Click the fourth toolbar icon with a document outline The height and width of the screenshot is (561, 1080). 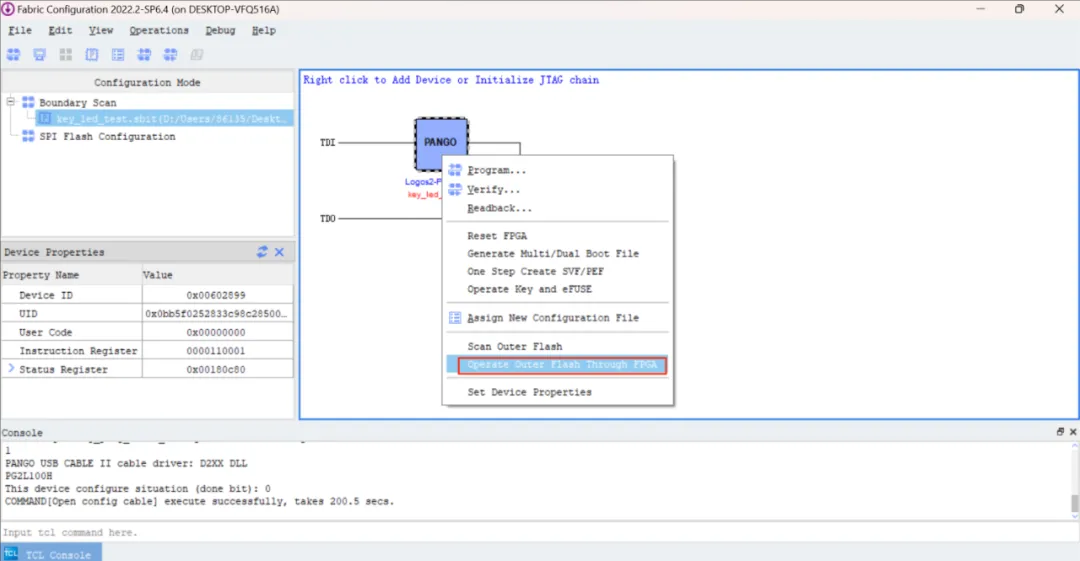(92, 54)
